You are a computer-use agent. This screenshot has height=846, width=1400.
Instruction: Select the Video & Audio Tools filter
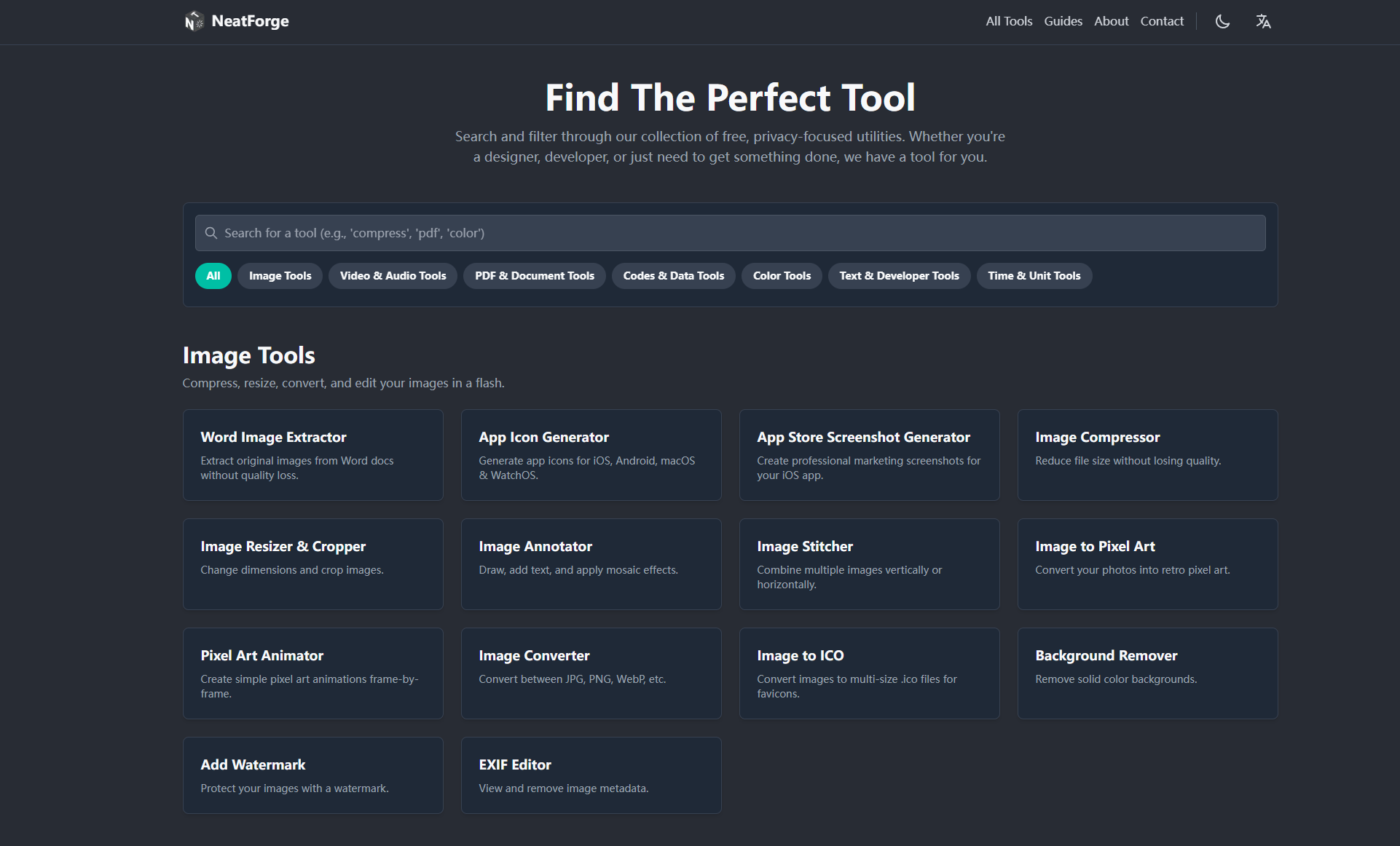(x=393, y=275)
